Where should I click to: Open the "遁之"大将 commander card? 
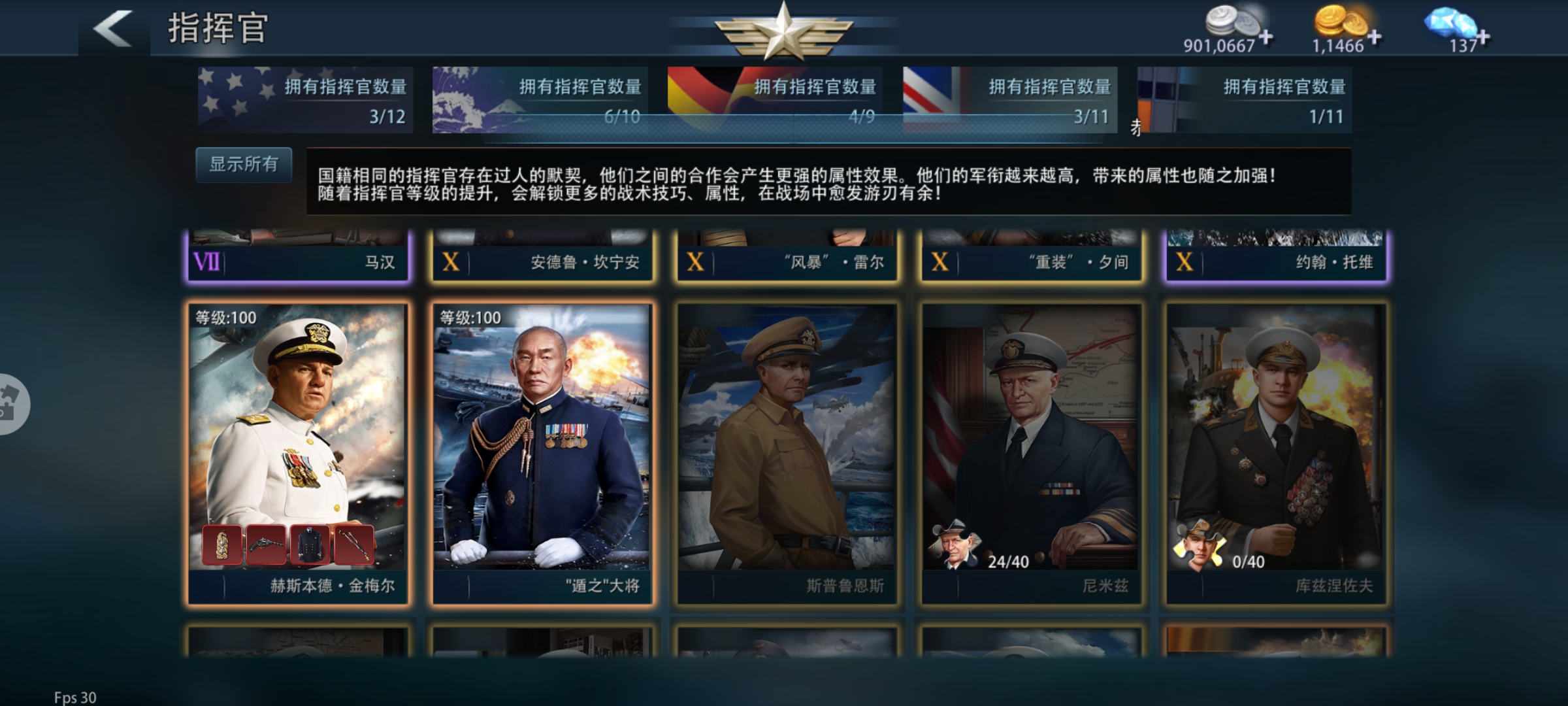coord(542,454)
